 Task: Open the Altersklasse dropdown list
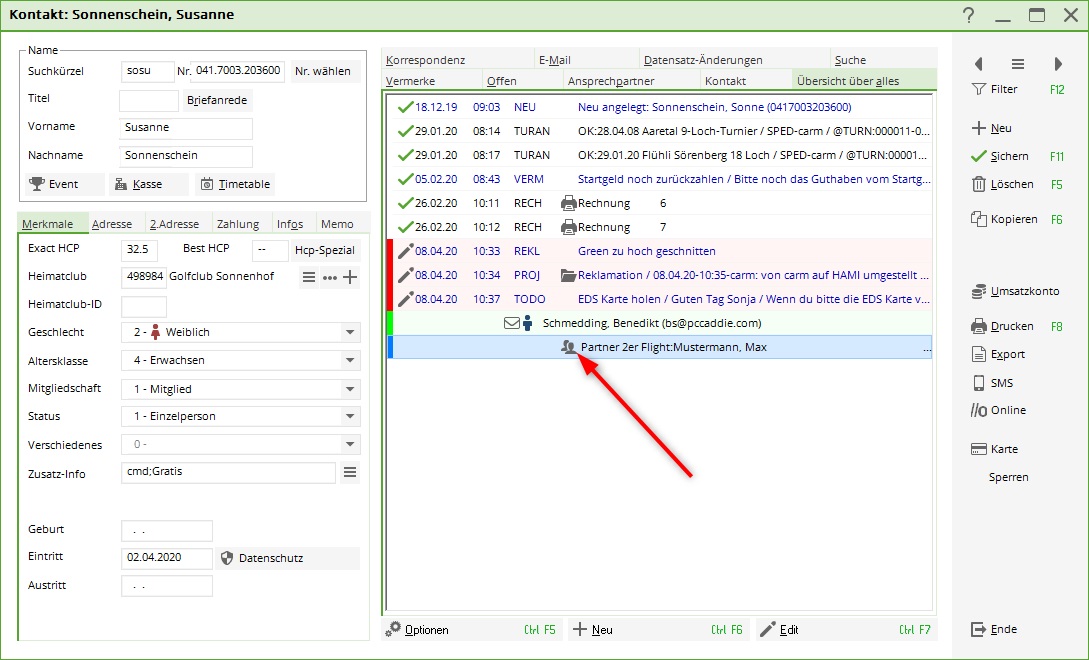[350, 360]
